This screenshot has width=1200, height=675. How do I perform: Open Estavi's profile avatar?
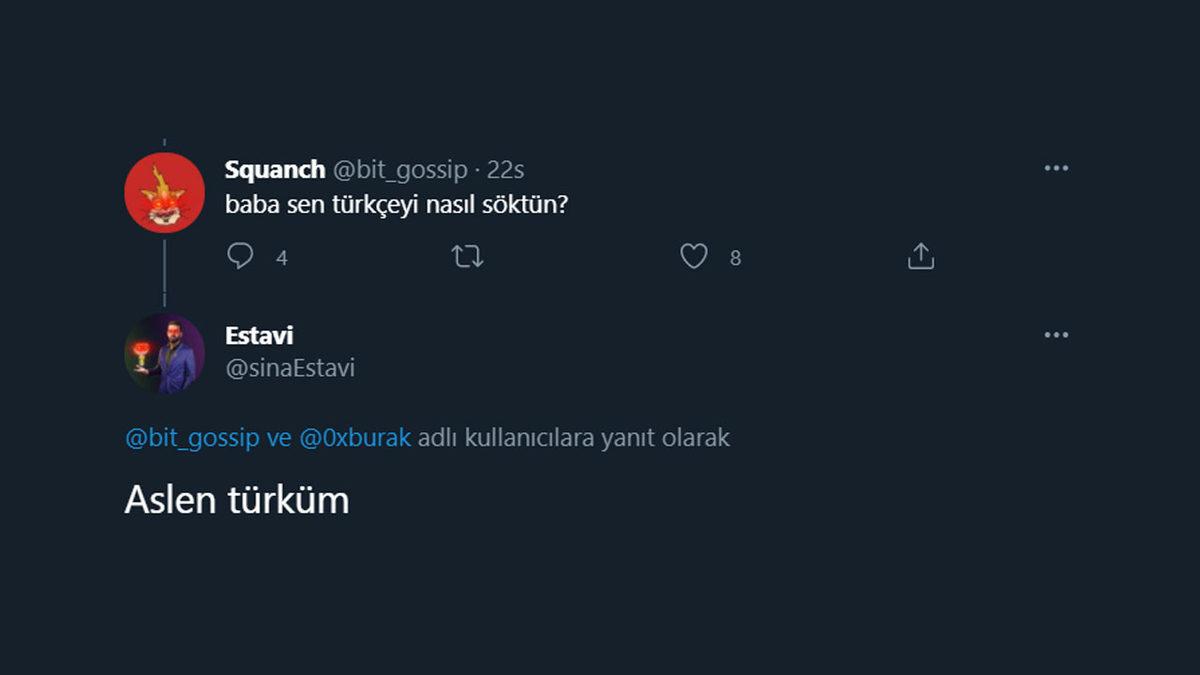click(x=164, y=349)
